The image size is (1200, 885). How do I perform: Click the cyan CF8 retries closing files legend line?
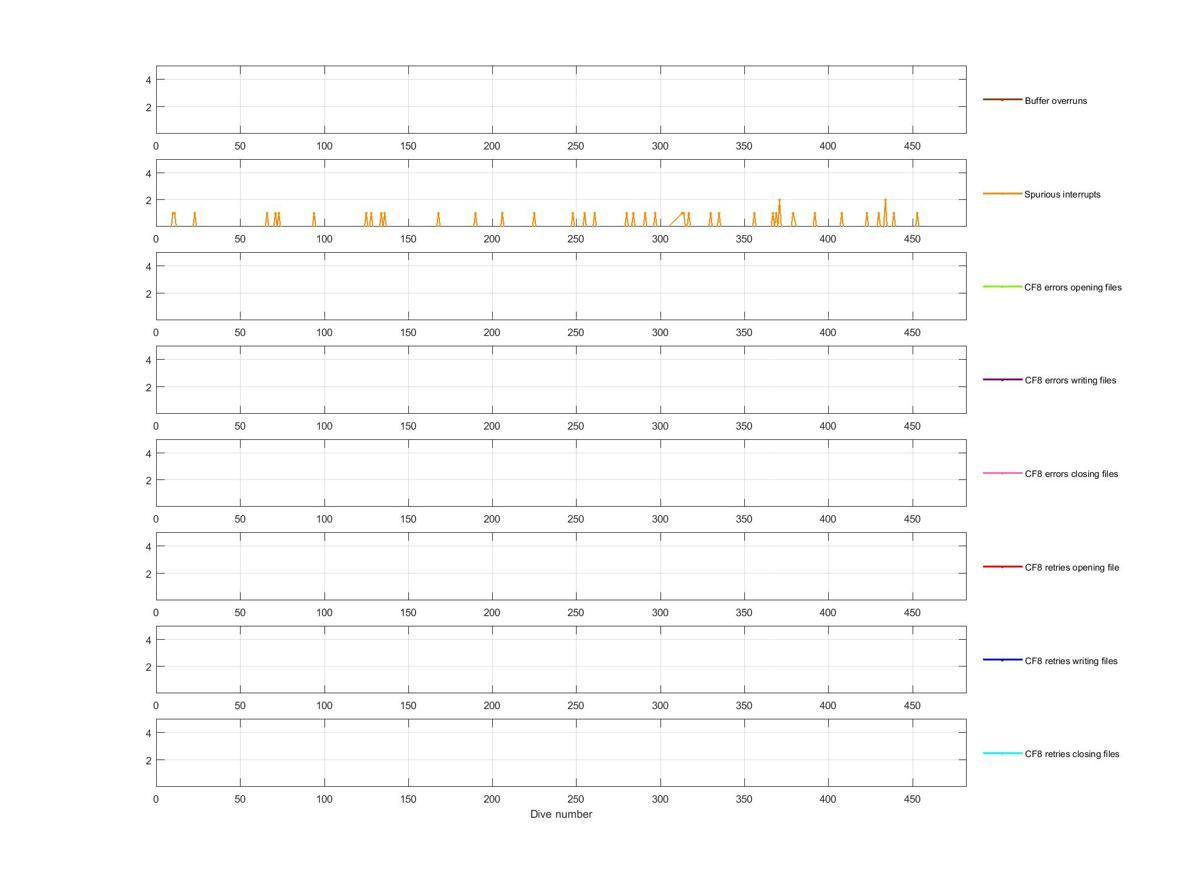pyautogui.click(x=1002, y=753)
